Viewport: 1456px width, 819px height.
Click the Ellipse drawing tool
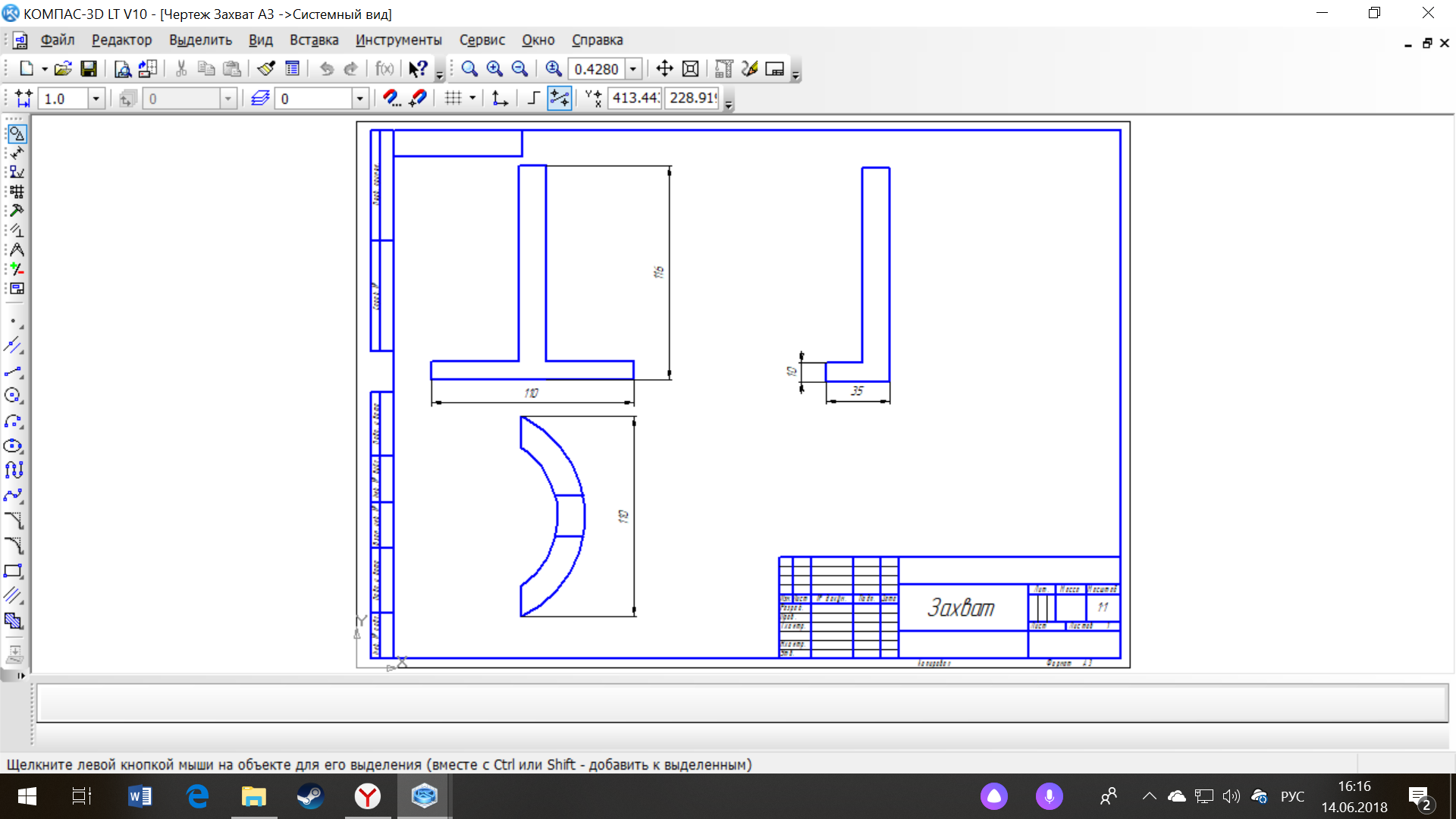[x=13, y=446]
